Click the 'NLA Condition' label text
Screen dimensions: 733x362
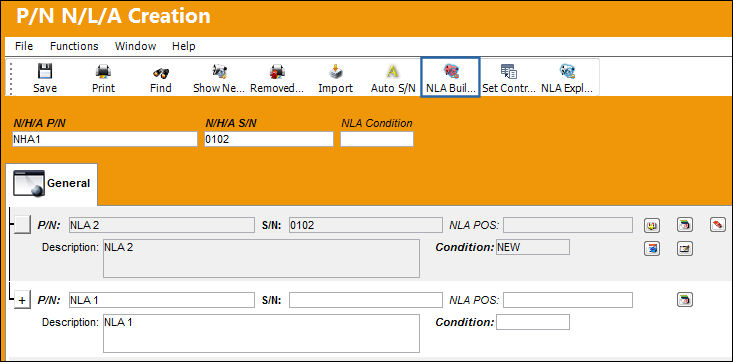pos(377,123)
